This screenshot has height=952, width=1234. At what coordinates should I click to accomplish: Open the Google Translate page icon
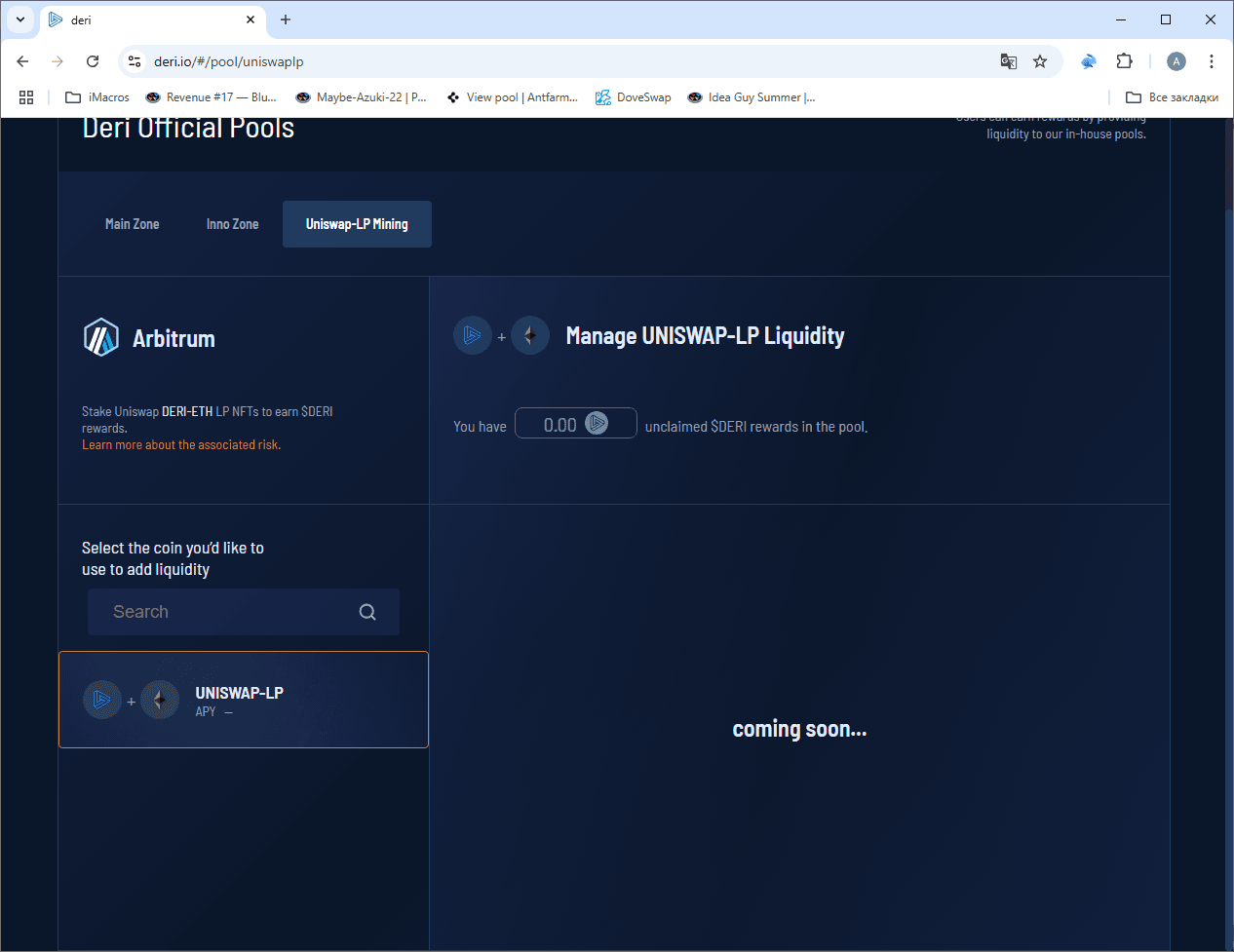click(1009, 61)
